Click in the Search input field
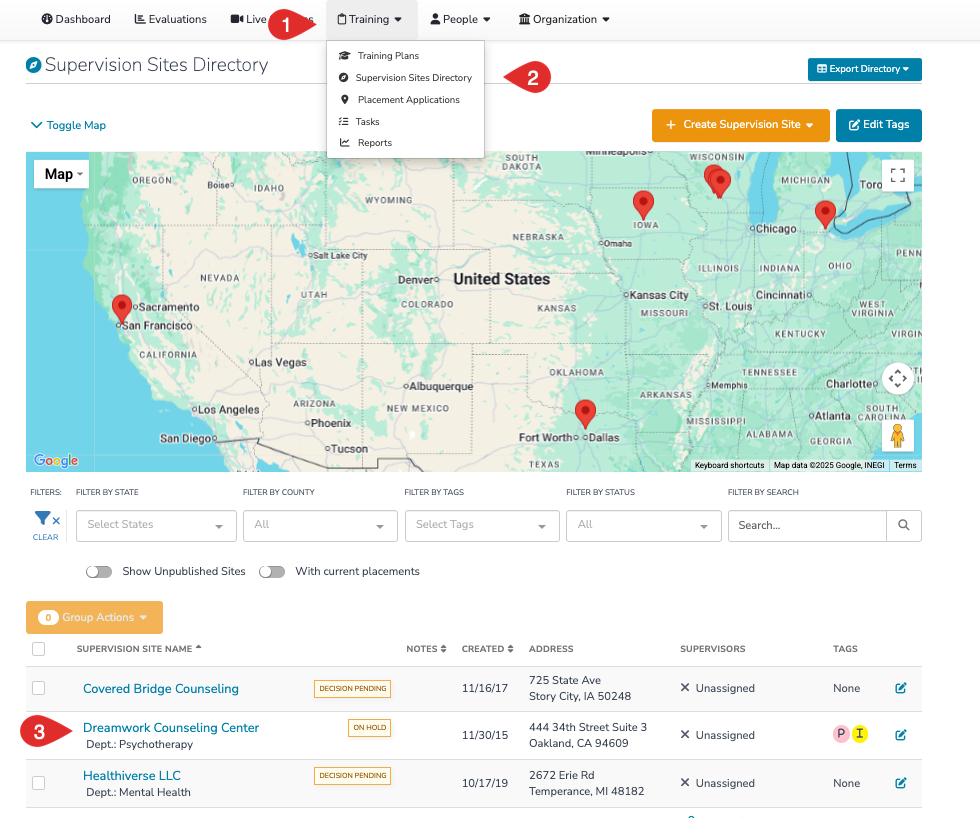This screenshot has width=980, height=818. 807,526
